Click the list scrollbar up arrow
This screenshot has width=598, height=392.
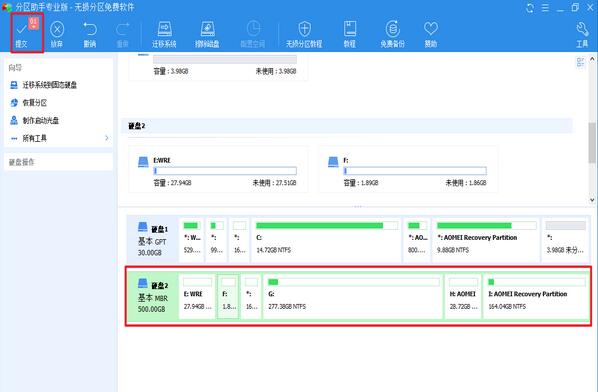coord(592,59)
